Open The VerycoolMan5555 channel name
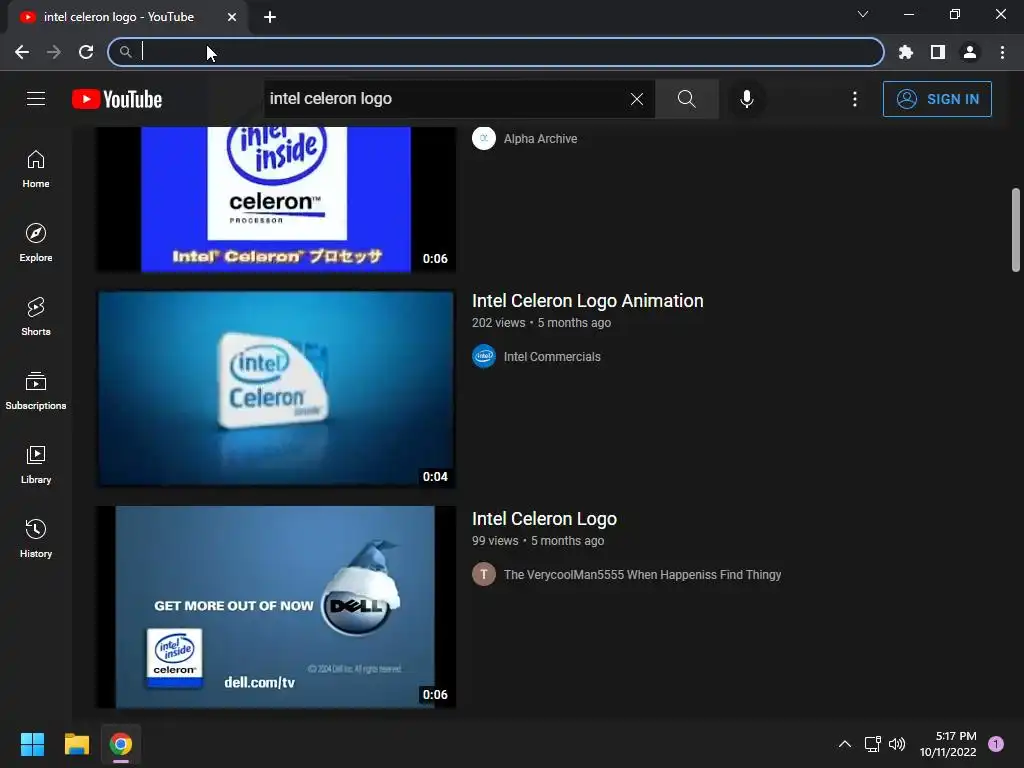The image size is (1024, 768). (x=642, y=575)
